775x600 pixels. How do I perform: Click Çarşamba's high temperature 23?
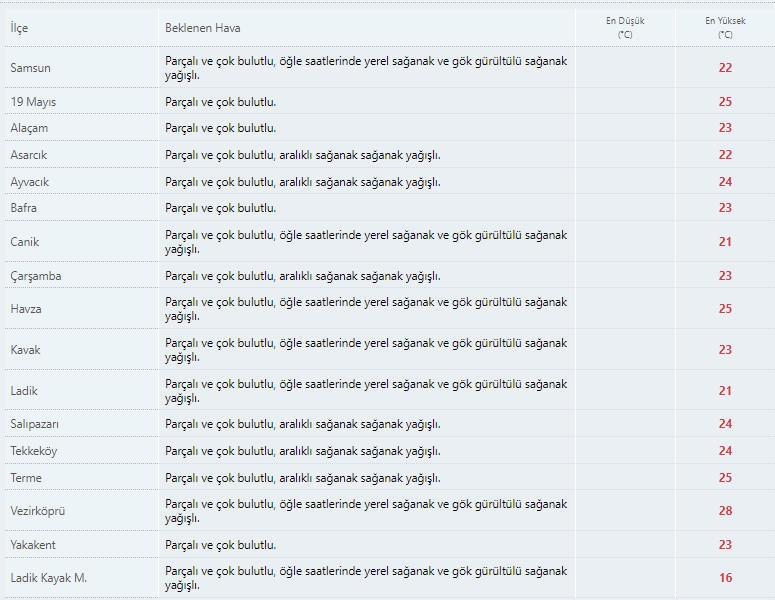pos(725,276)
